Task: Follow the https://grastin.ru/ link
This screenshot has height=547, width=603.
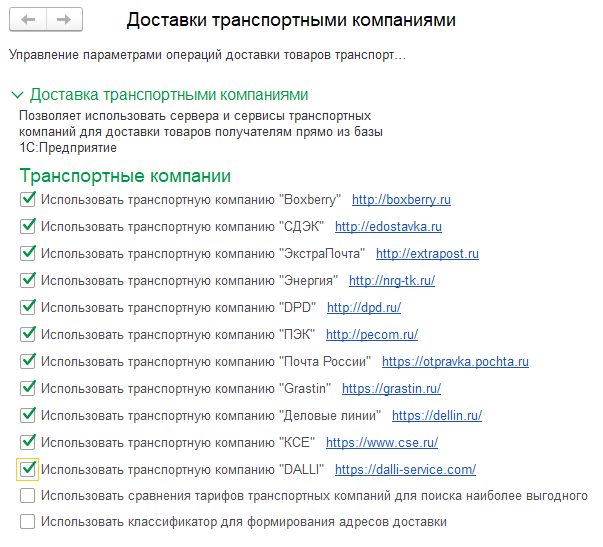Action: (x=391, y=389)
